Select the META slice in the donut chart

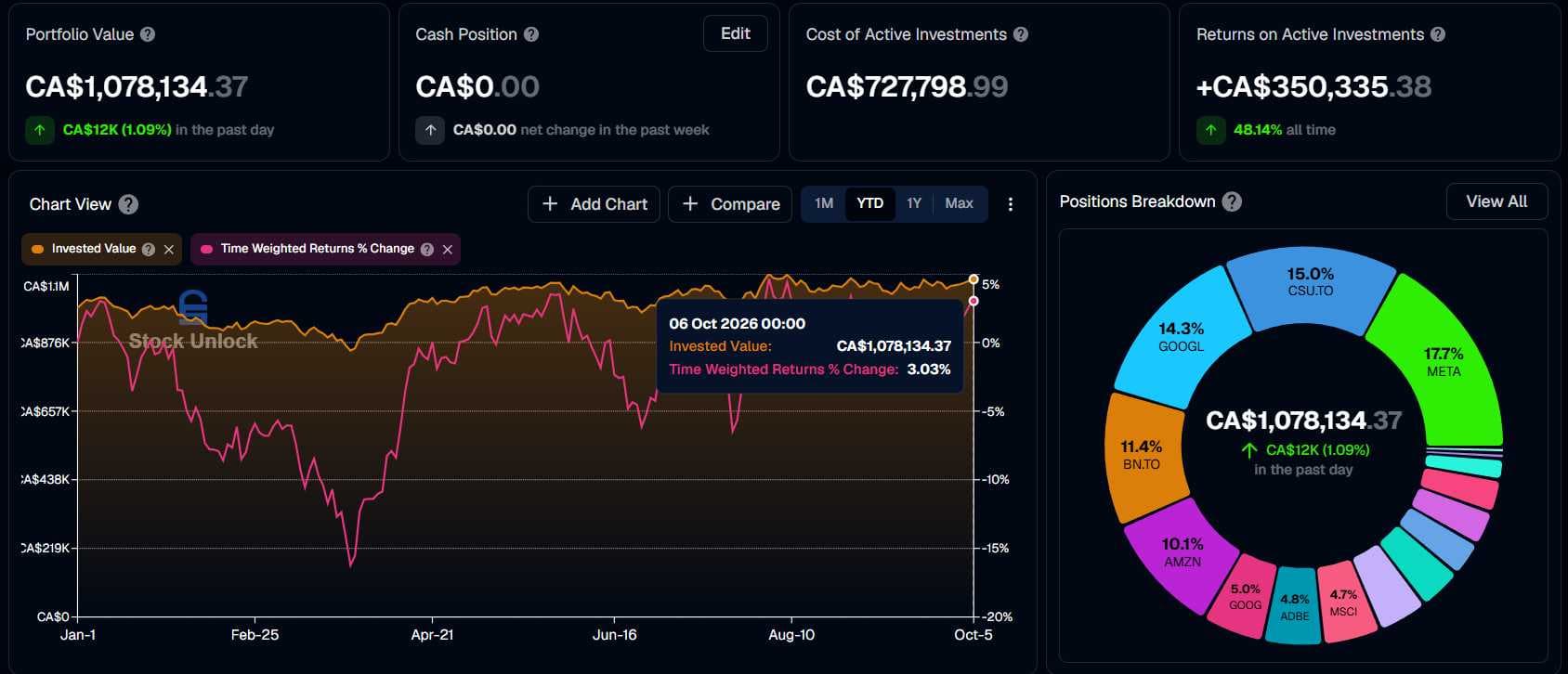(x=1443, y=361)
